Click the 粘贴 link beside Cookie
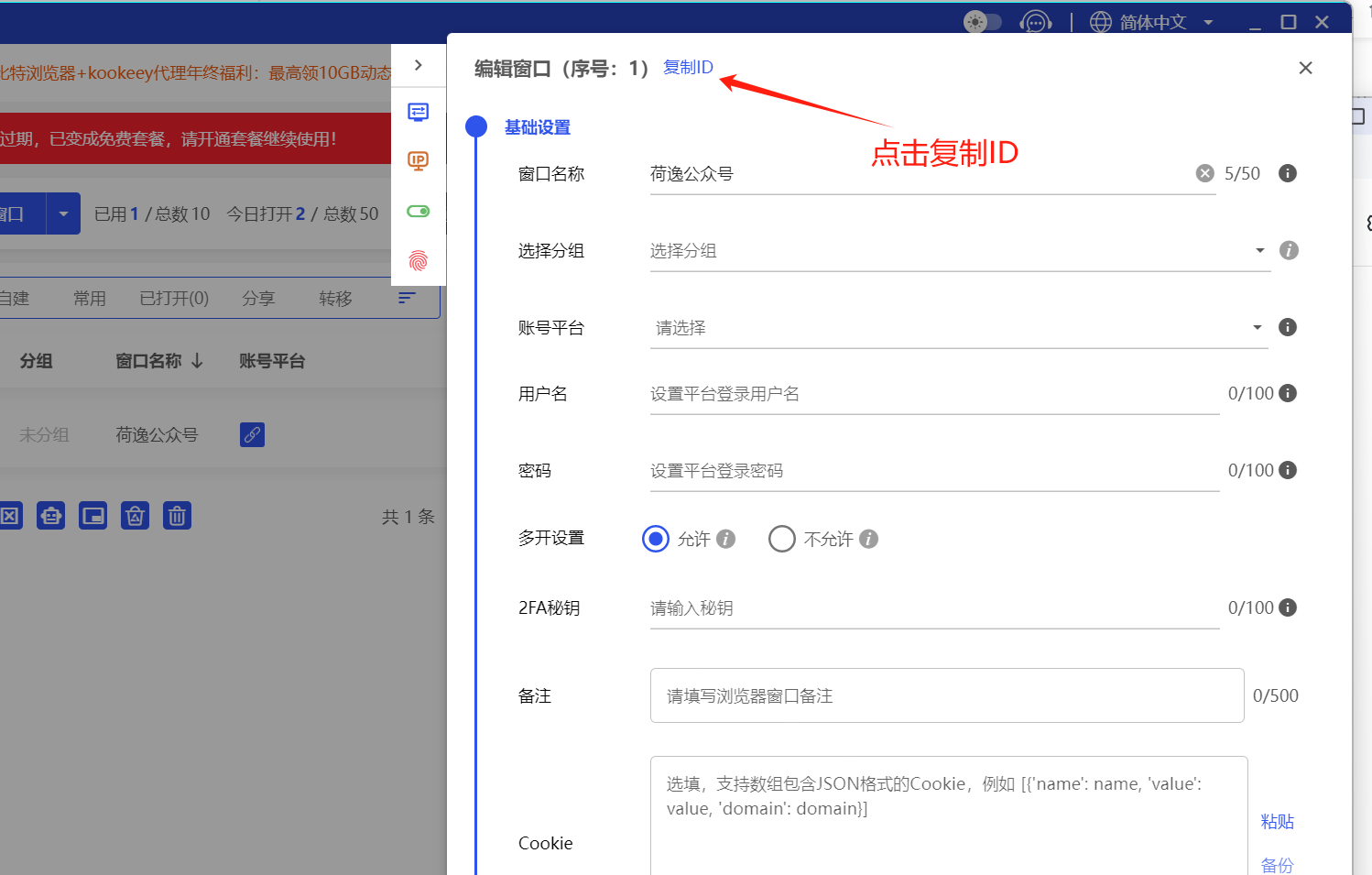This screenshot has height=875, width=1372. click(x=1277, y=822)
